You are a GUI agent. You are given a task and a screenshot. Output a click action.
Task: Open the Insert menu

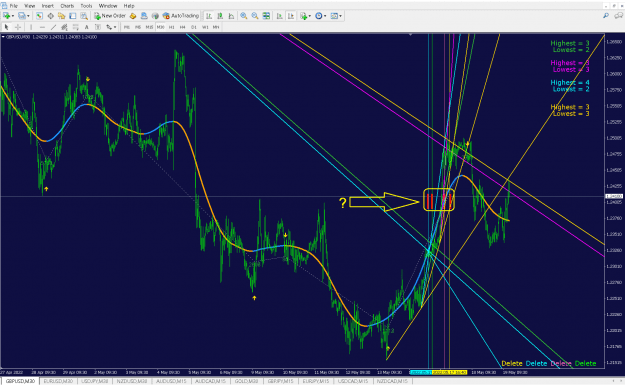(x=47, y=6)
